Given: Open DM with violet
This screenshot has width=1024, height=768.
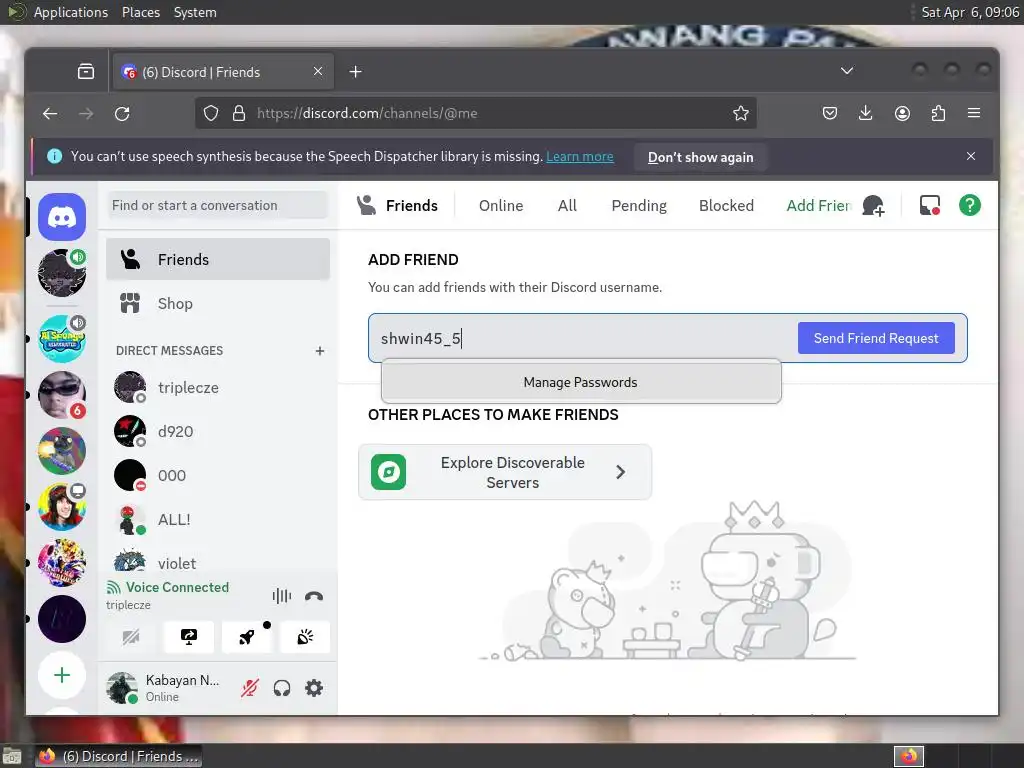Looking at the screenshot, I should click(x=218, y=562).
